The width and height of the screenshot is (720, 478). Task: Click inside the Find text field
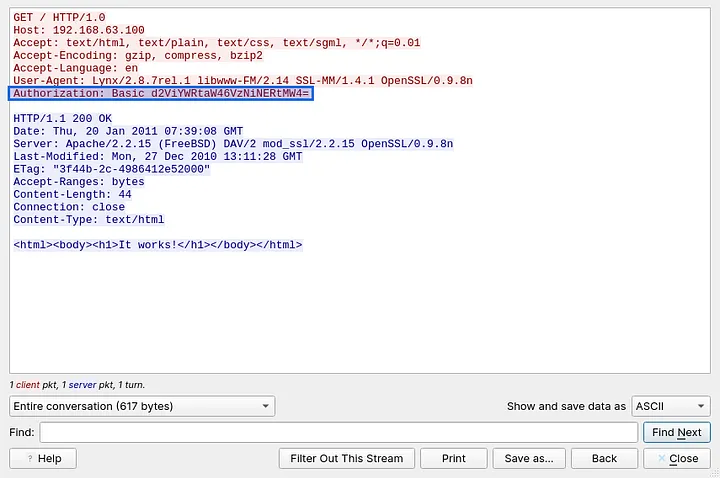tap(338, 433)
